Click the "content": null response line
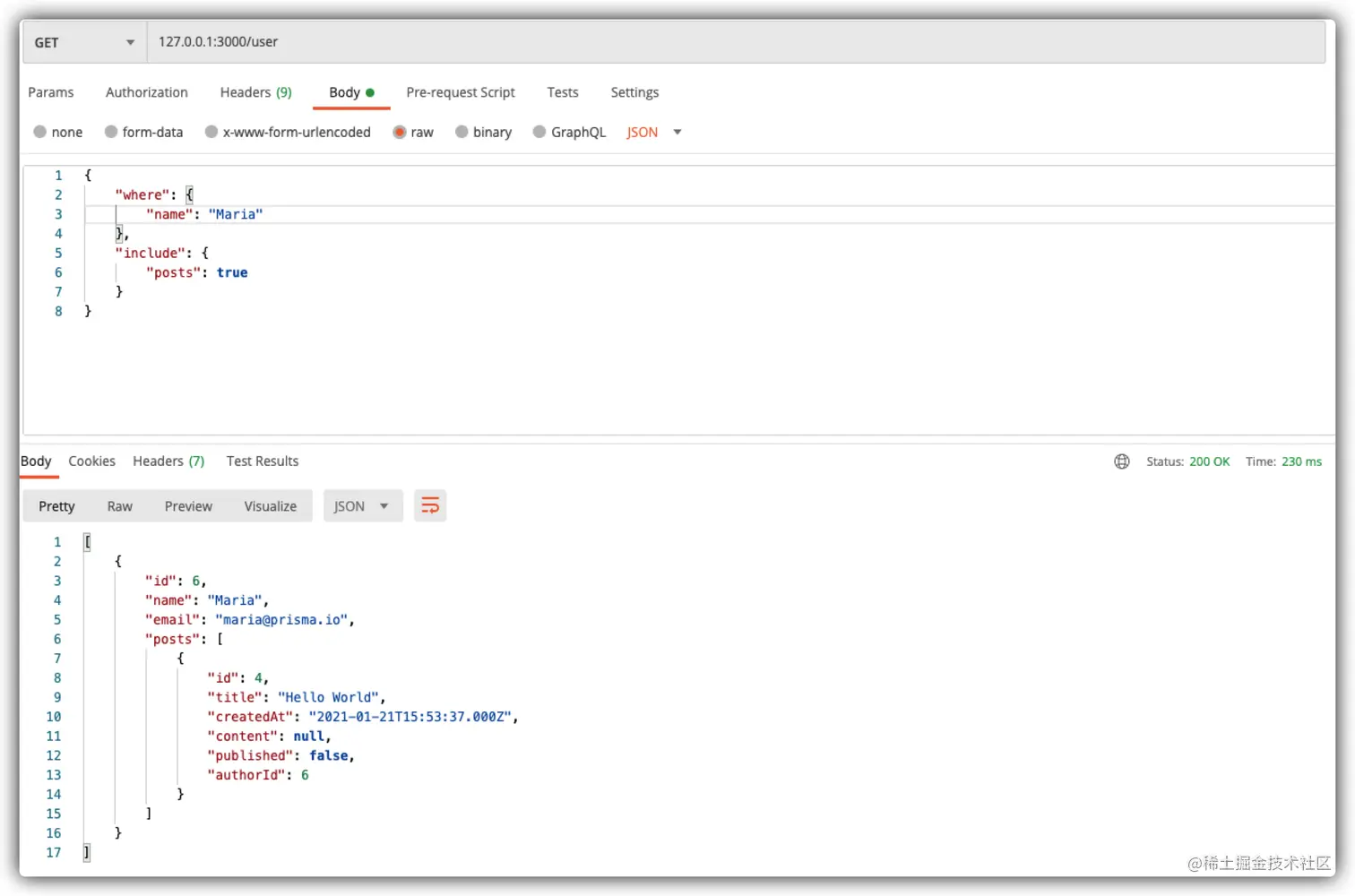 pos(269,737)
